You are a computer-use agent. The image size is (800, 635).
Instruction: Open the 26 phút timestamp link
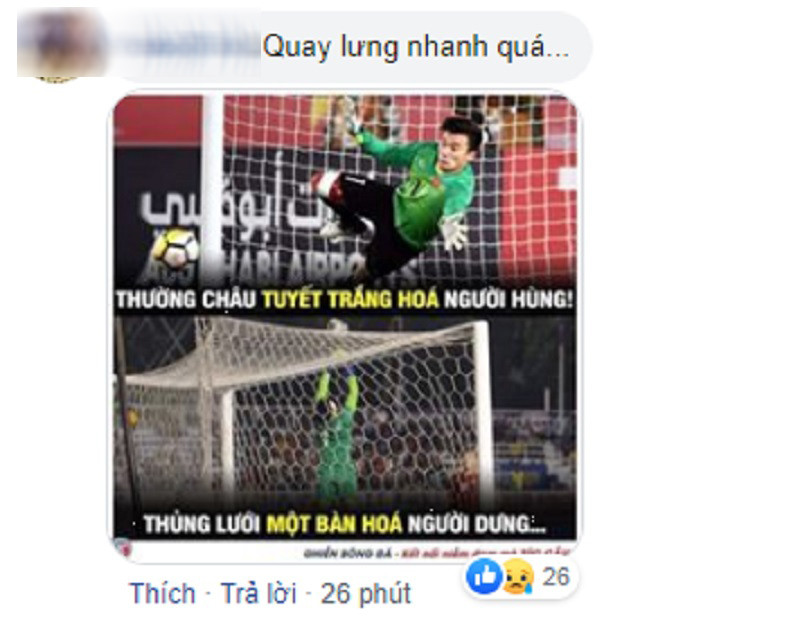[x=366, y=594]
